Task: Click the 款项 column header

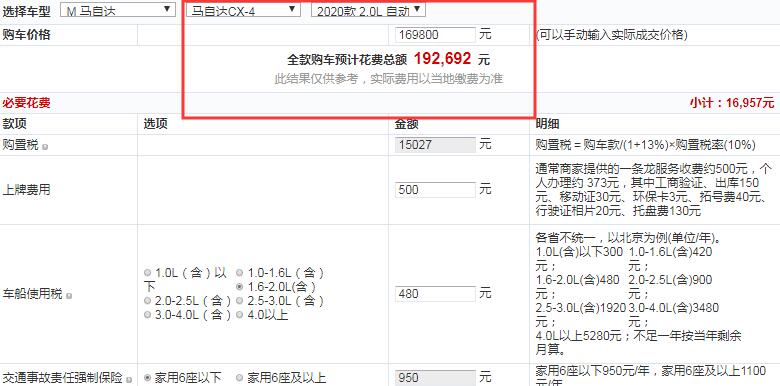Action: [14, 124]
